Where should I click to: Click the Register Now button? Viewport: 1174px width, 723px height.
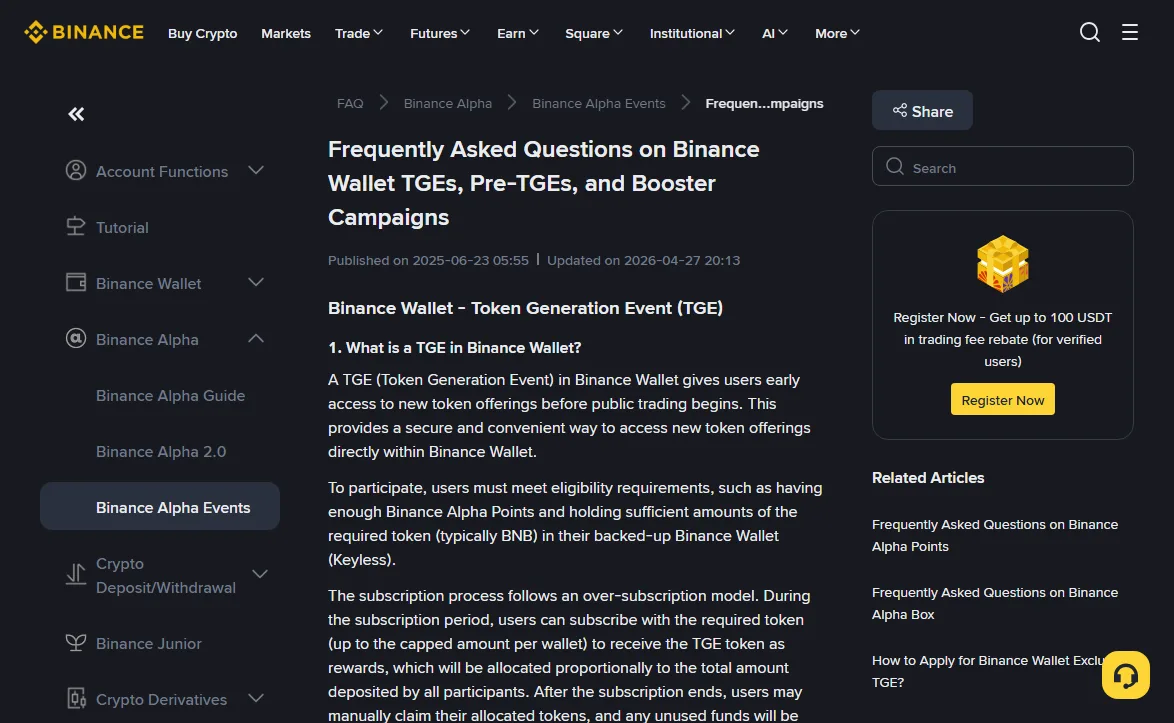[1003, 400]
